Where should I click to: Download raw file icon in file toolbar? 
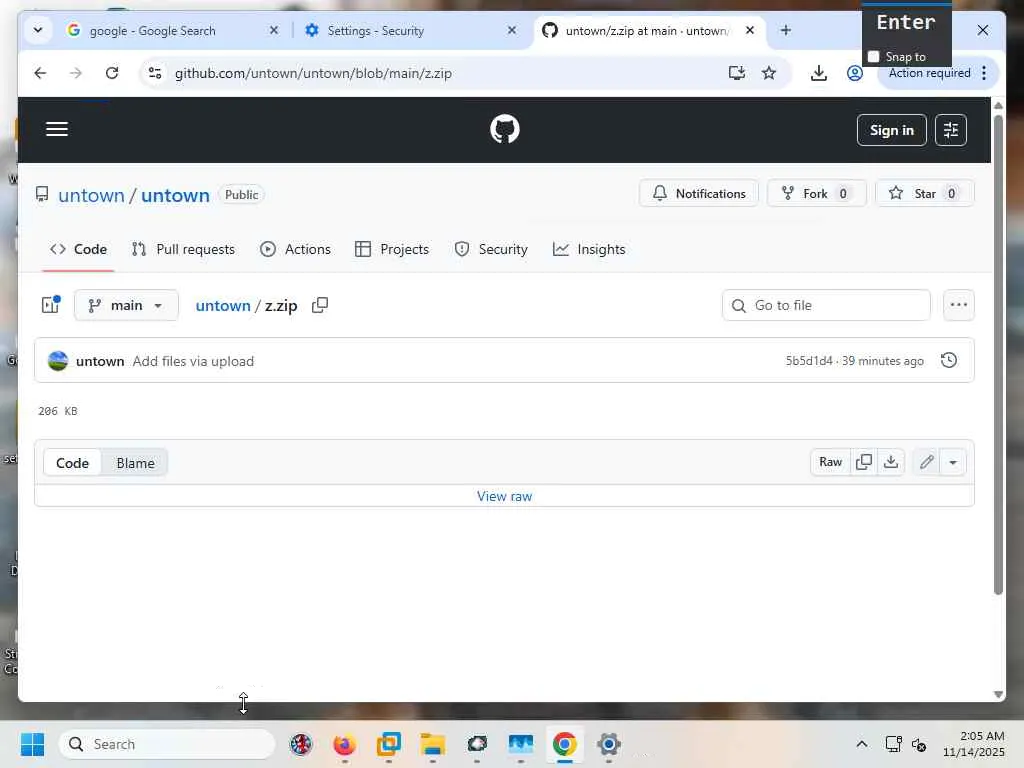891,462
